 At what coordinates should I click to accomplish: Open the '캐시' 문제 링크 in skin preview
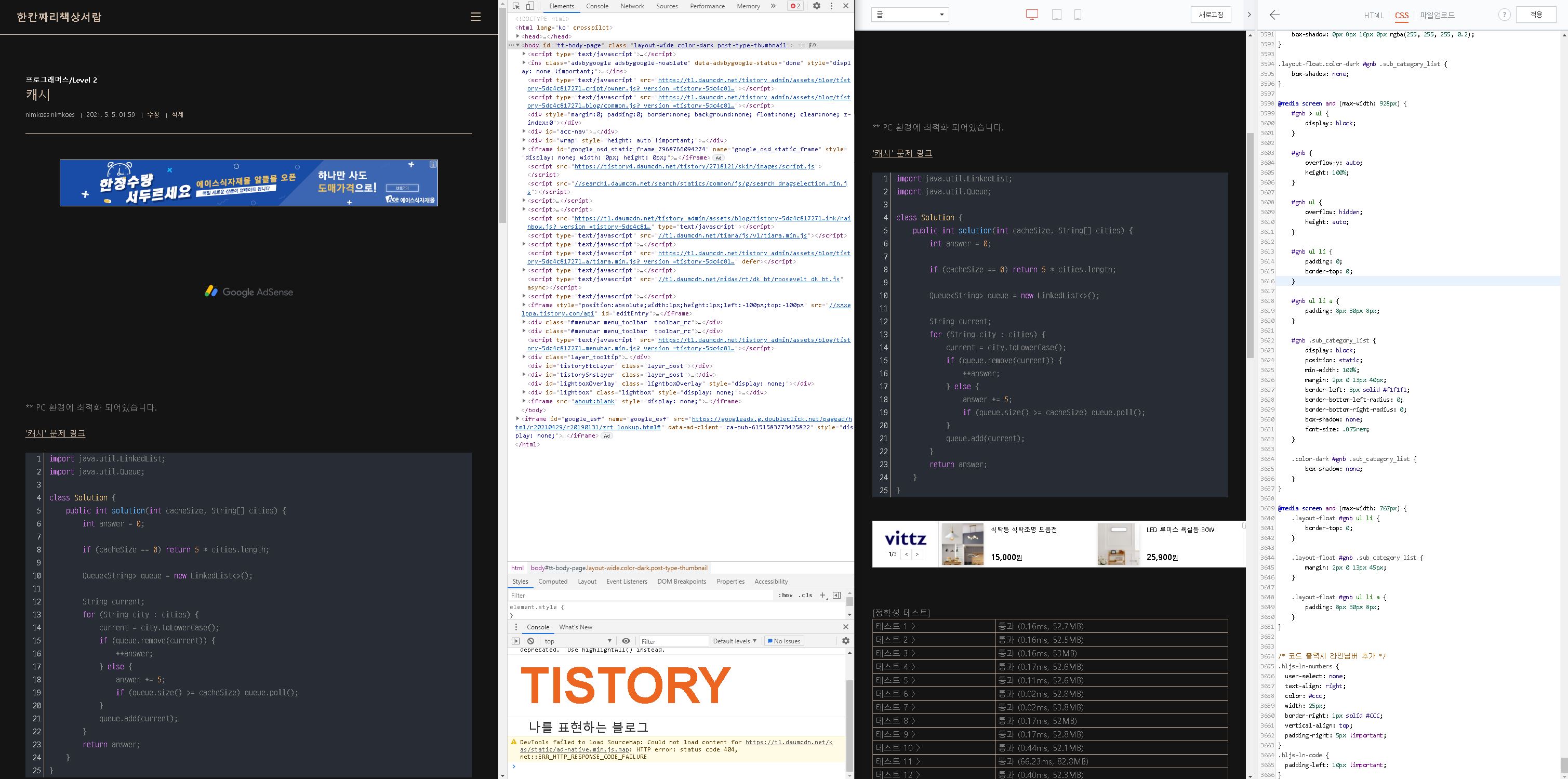[902, 153]
